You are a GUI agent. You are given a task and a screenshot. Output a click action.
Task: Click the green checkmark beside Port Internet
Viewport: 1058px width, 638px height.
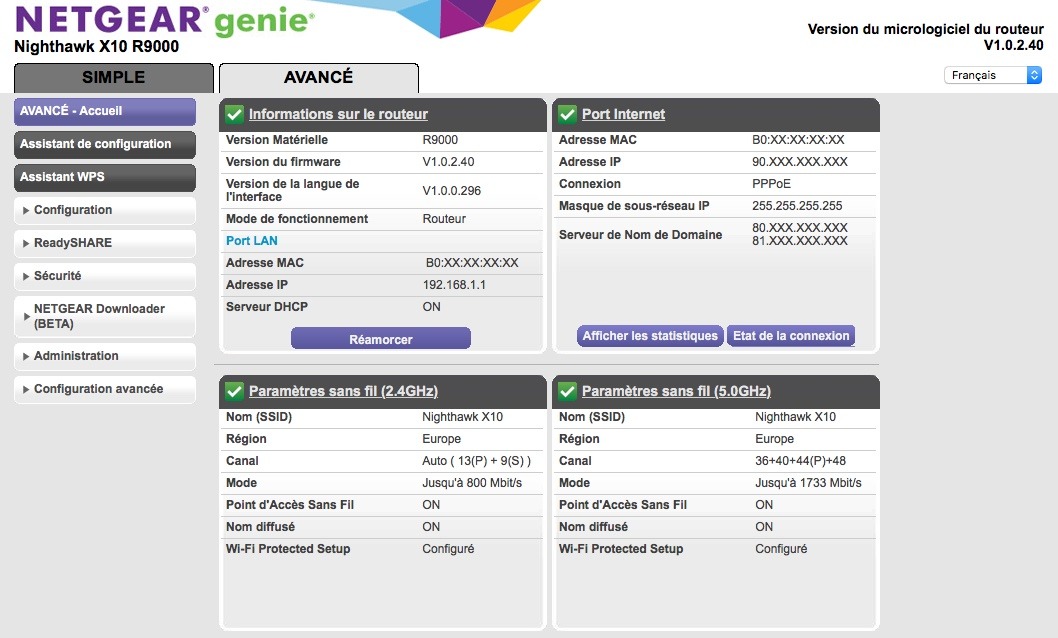567,114
